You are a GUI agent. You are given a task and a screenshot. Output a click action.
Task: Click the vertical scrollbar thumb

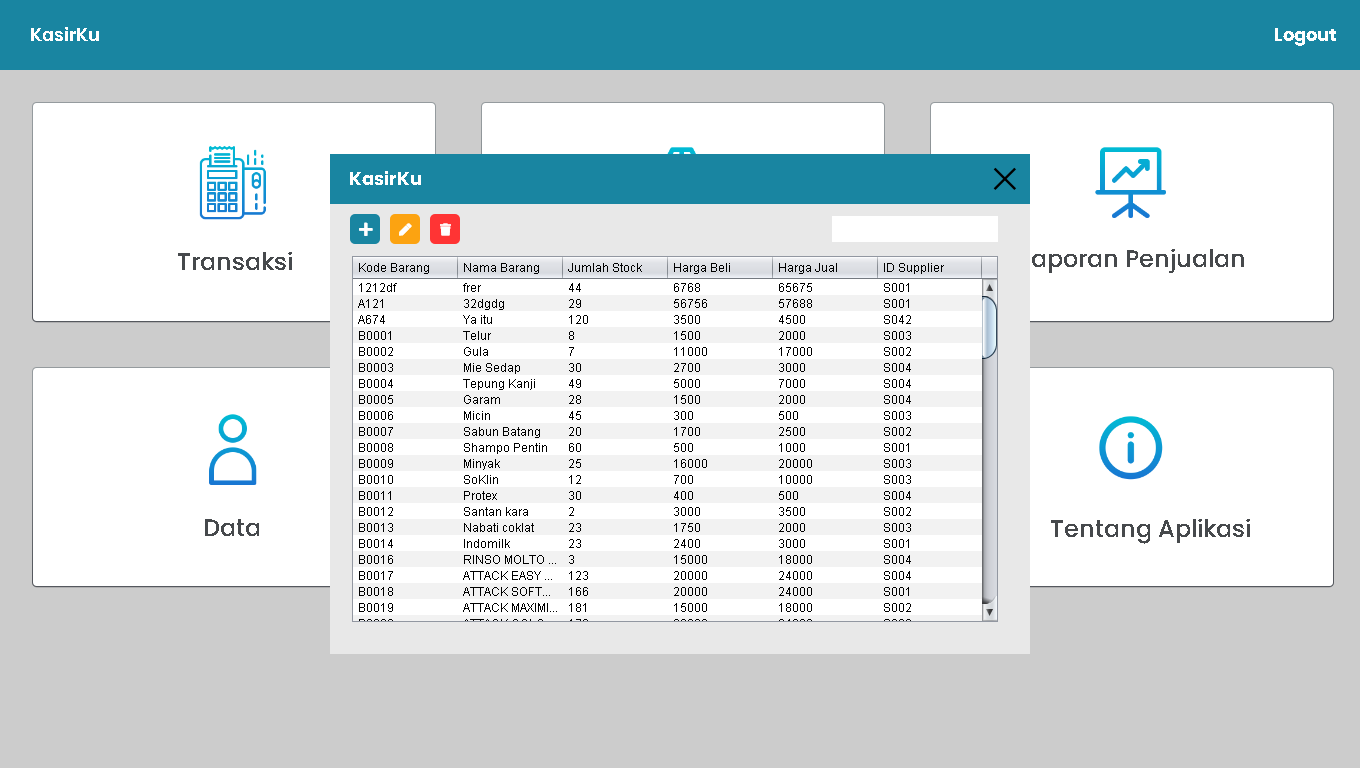coord(990,327)
